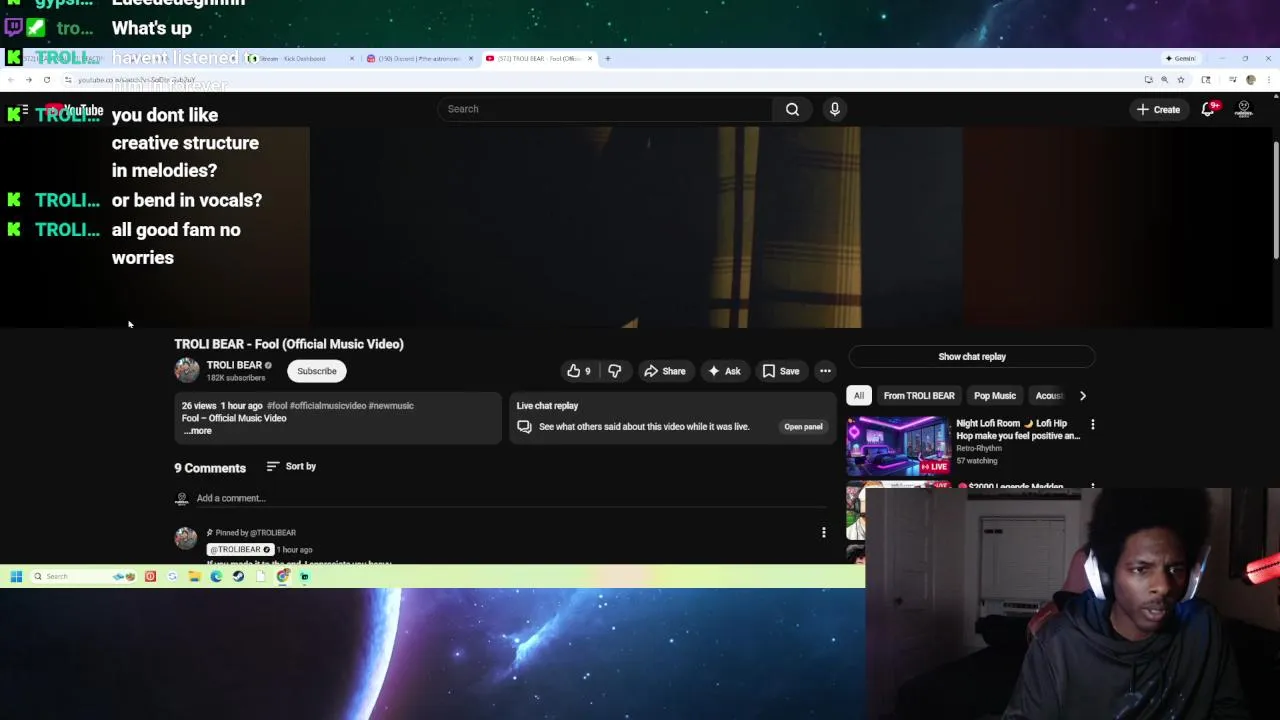This screenshot has width=1280, height=720.
Task: Open Chrome from the taskbar
Action: 283,576
